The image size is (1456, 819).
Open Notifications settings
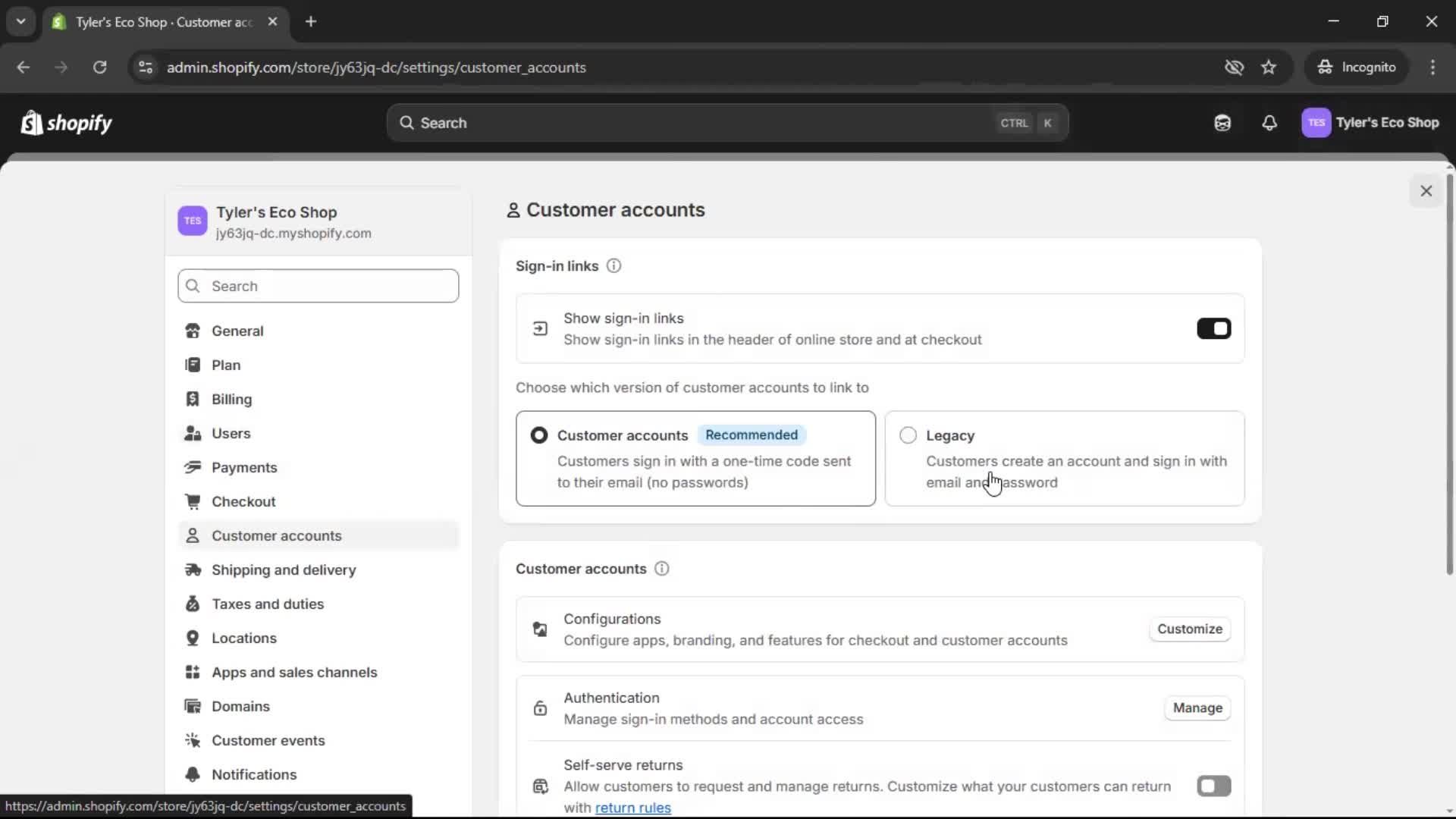tap(318, 775)
